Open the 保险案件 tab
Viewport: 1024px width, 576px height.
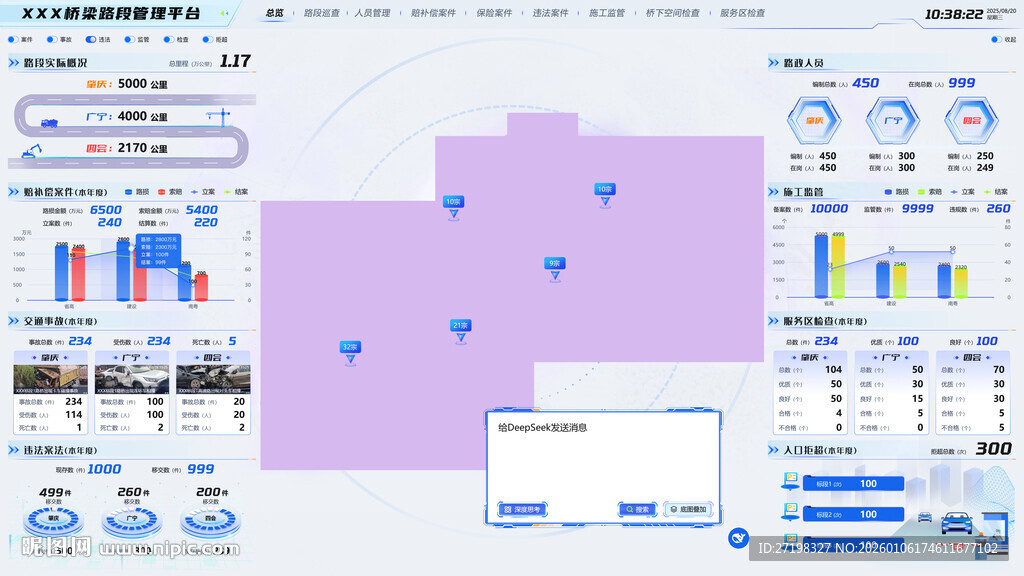(494, 13)
